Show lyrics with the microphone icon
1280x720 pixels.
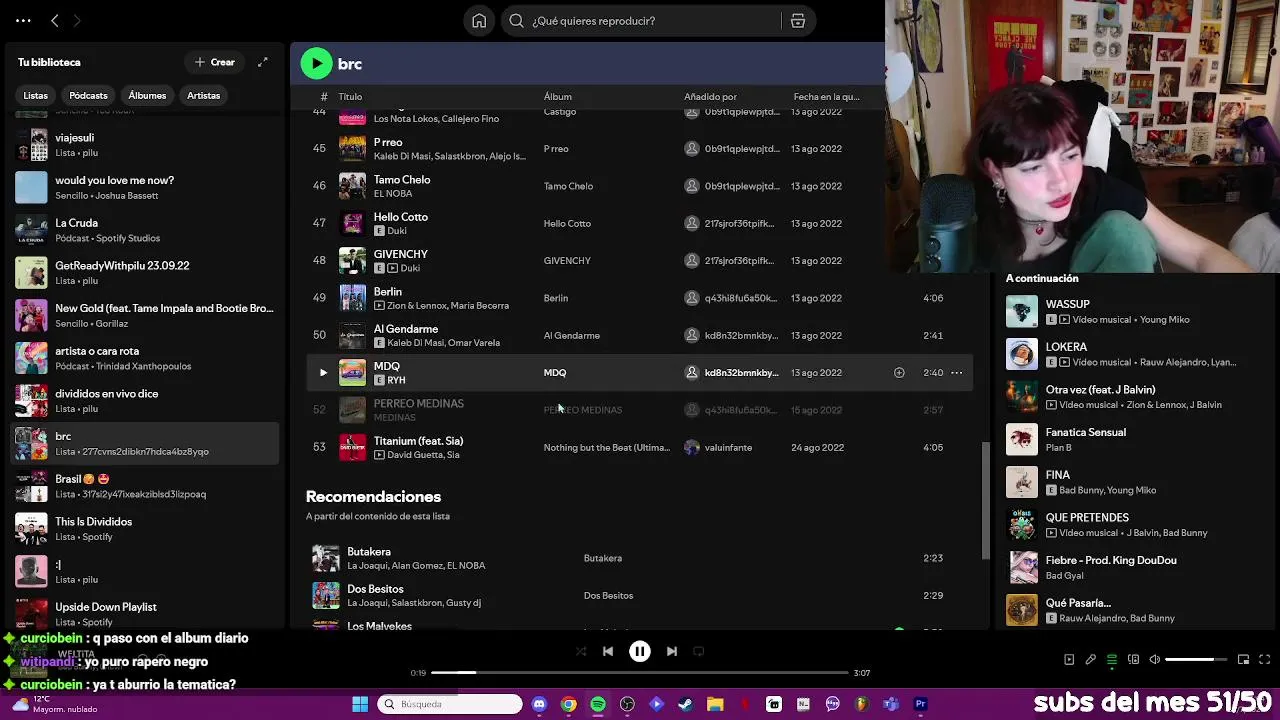pos(1091,660)
